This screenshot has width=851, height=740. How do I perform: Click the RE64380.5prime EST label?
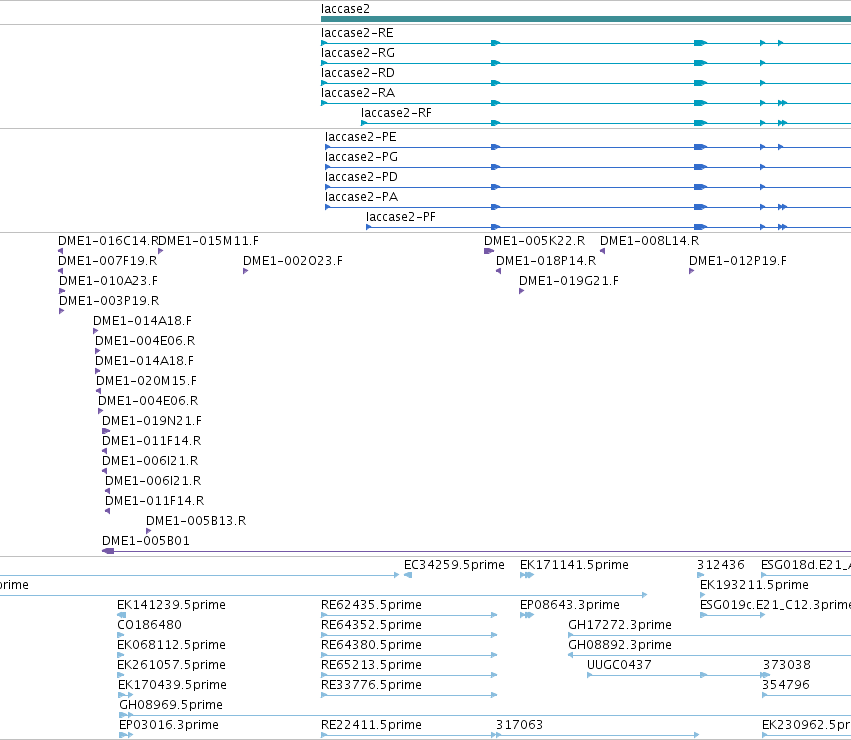point(371,645)
